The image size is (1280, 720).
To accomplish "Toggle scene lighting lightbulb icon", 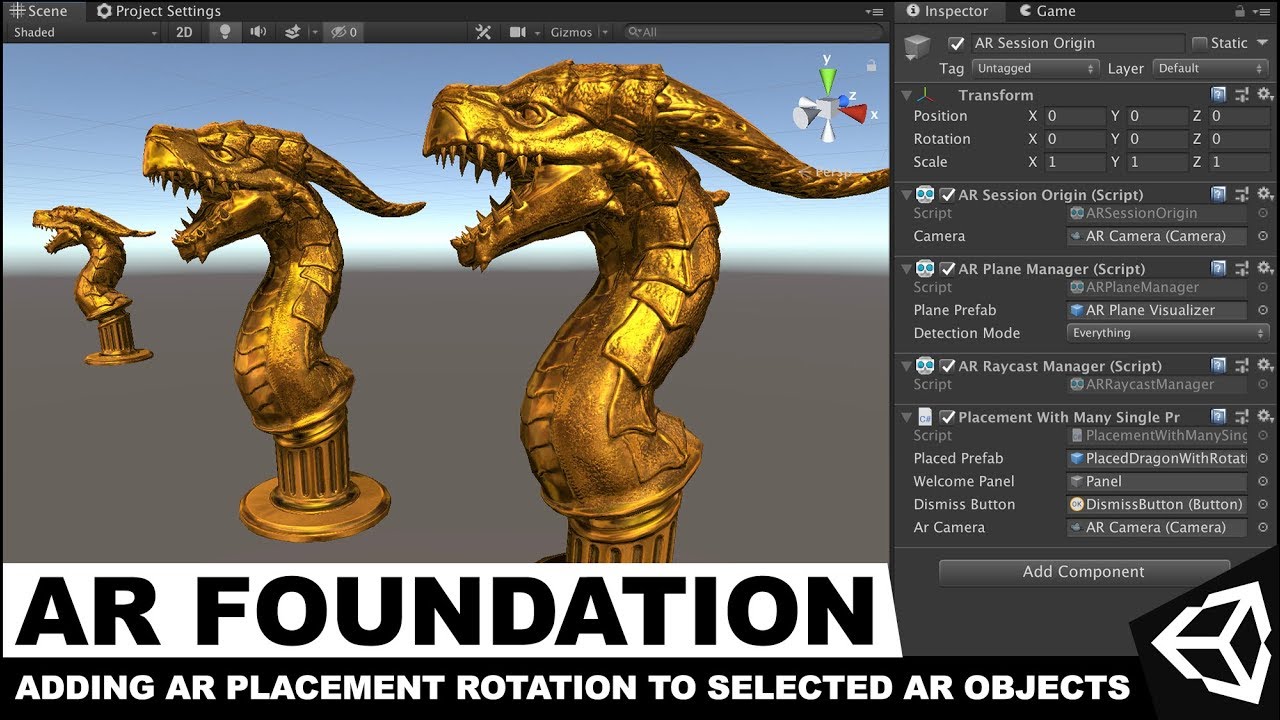I will [225, 32].
